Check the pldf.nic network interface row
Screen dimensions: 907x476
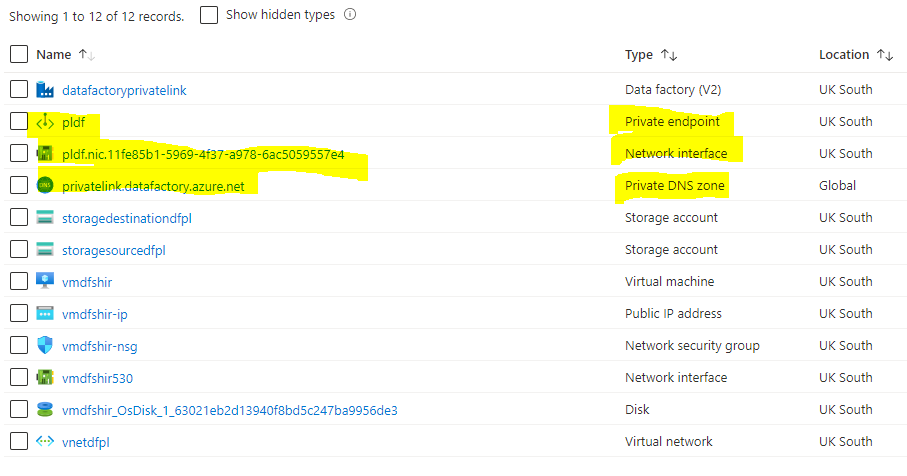tap(19, 153)
